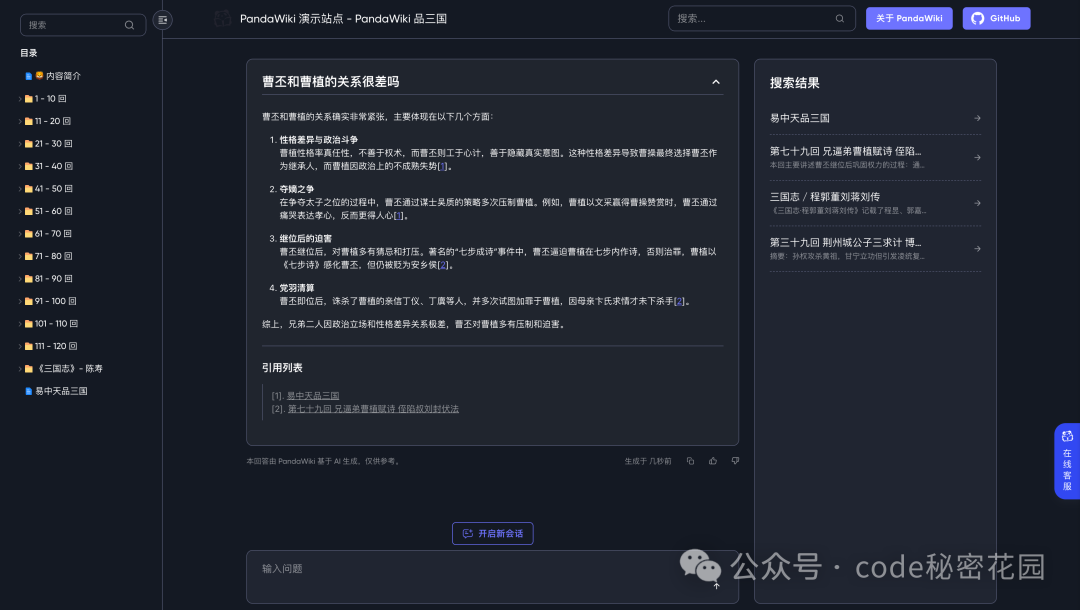1080x610 pixels.
Task: Give thumbs up to the answer
Action: coord(713,461)
